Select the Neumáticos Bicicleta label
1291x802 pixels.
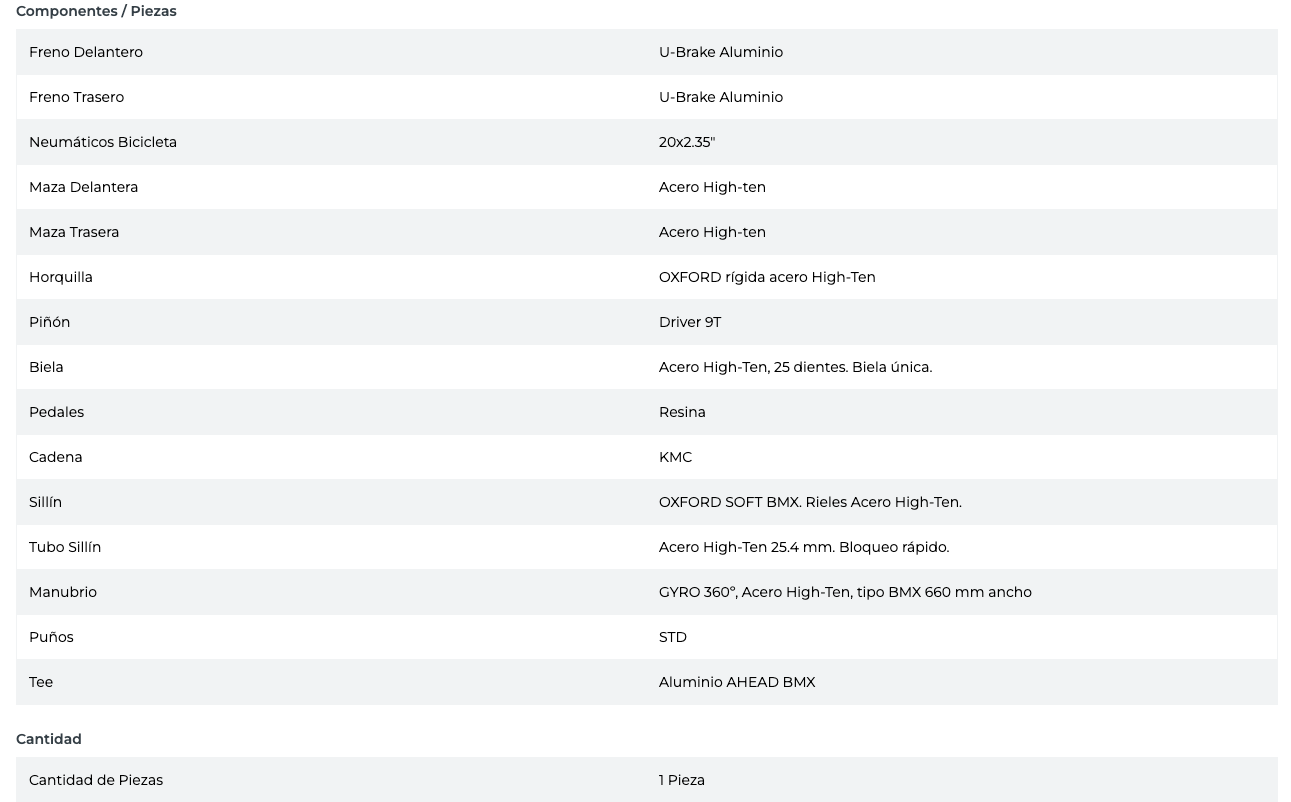click(x=103, y=142)
